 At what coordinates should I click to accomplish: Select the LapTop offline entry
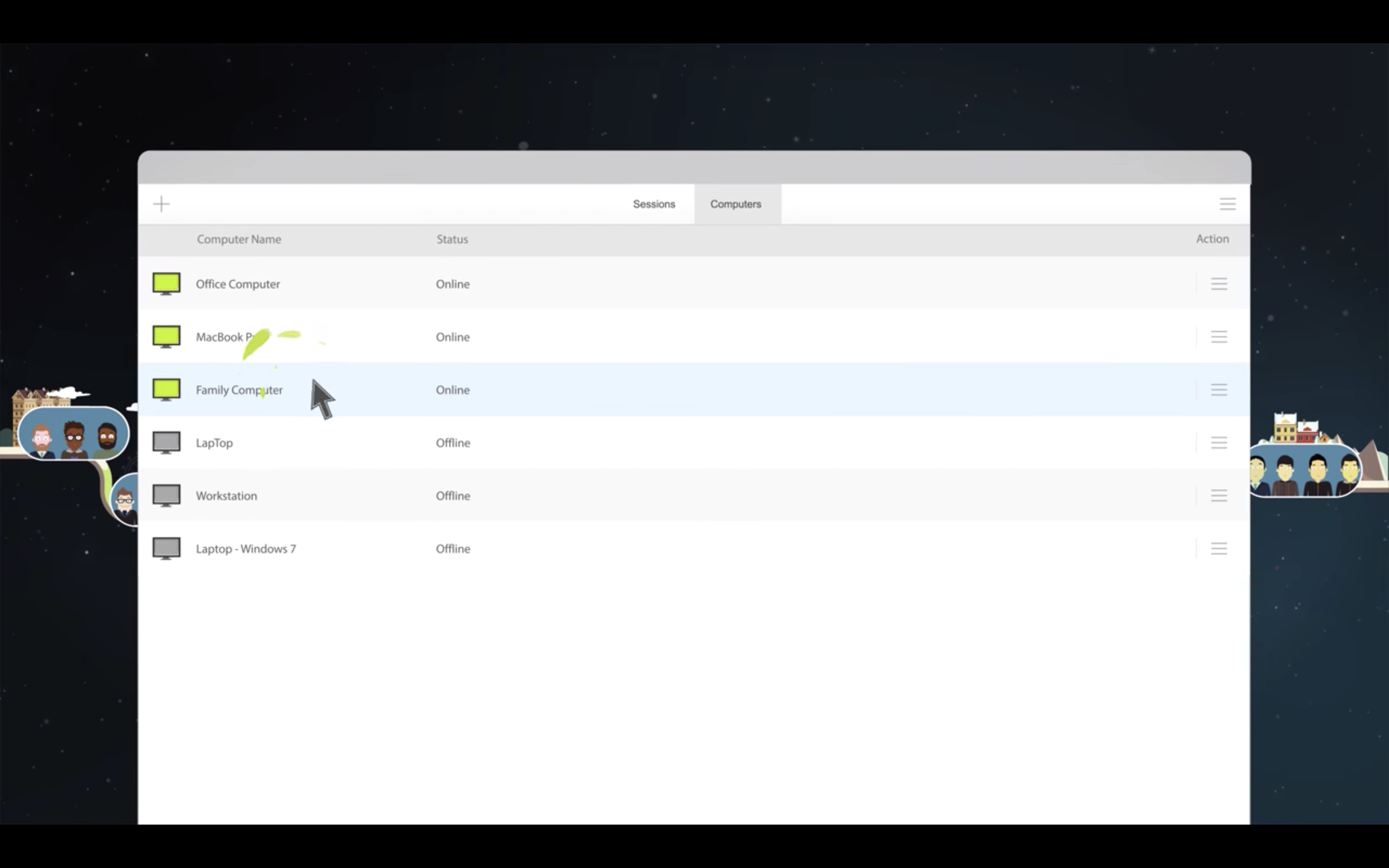click(214, 442)
